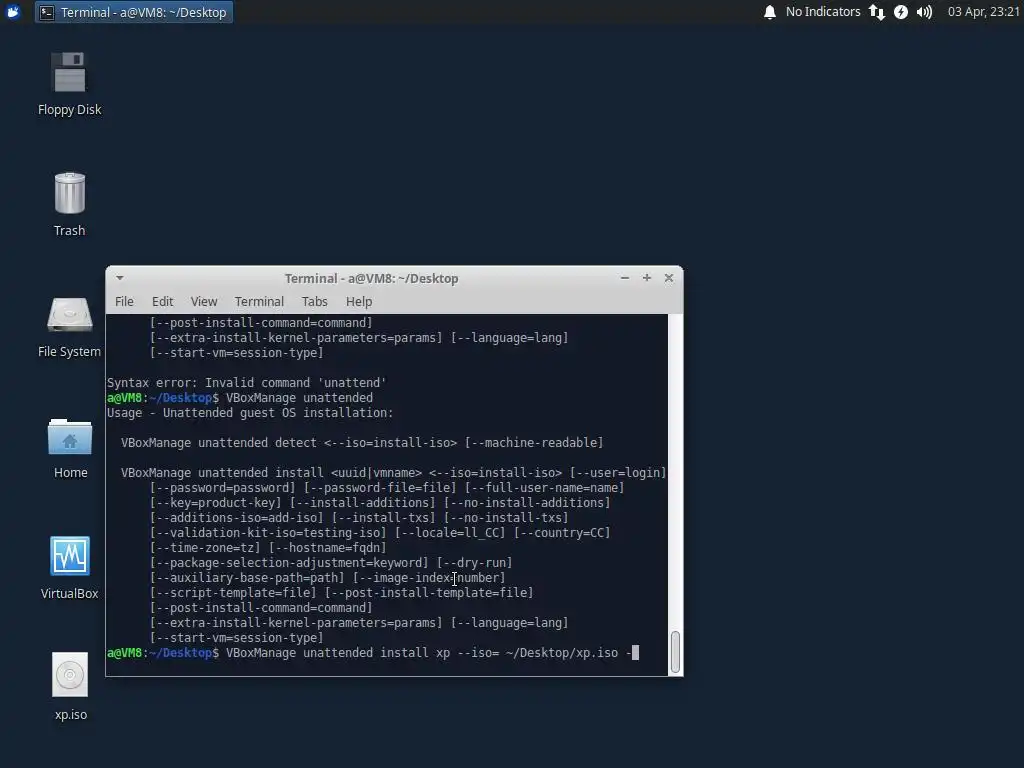Screen dimensions: 1024x768
Task: Click the '[--hostname=fqdn]' option text
Action: coord(328,548)
